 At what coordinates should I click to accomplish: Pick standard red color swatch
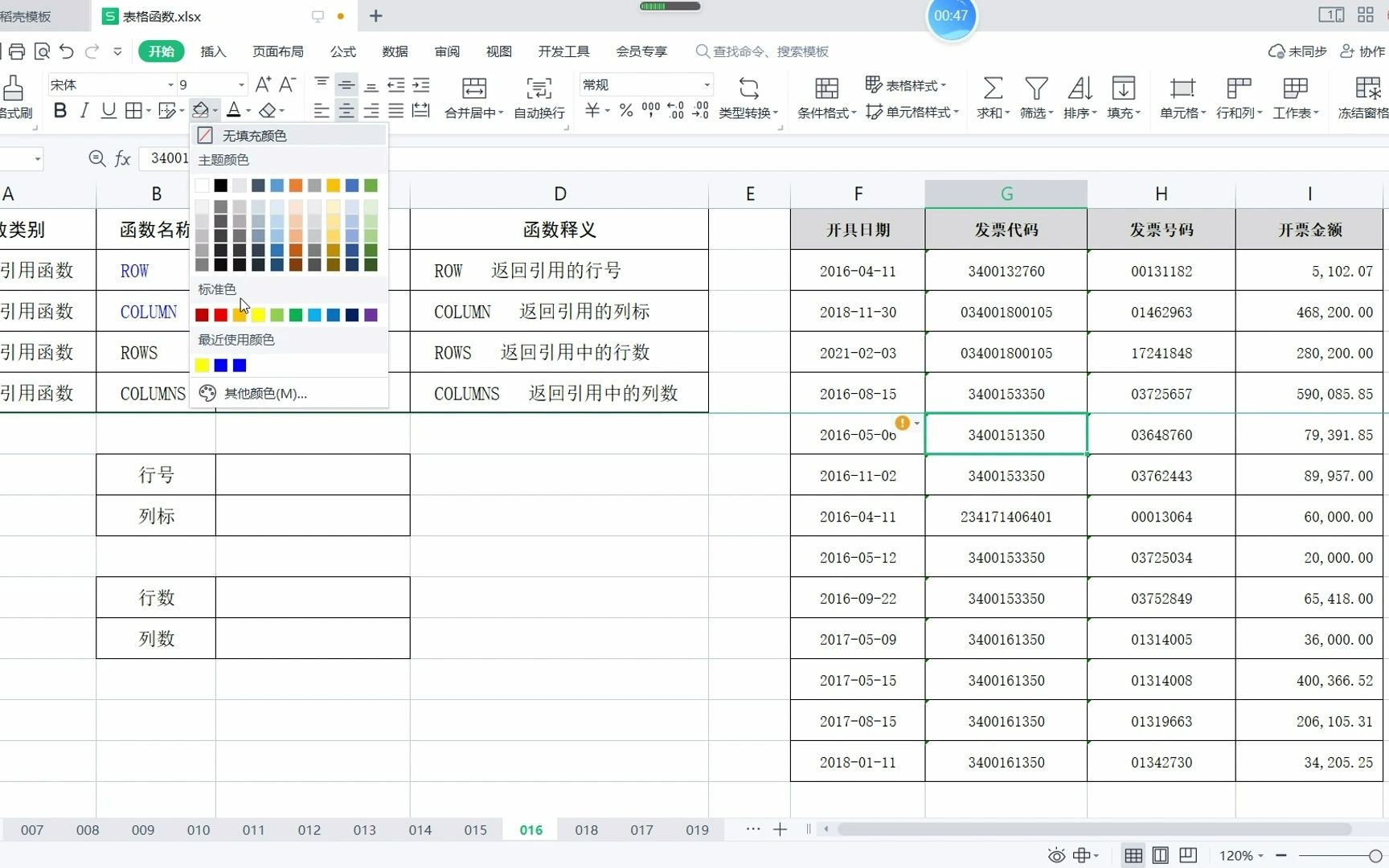[220, 315]
